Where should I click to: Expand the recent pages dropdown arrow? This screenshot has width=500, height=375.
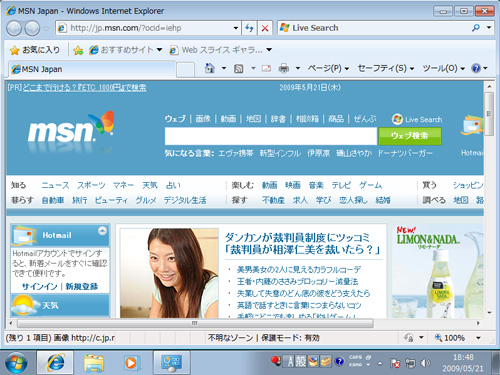click(46, 29)
